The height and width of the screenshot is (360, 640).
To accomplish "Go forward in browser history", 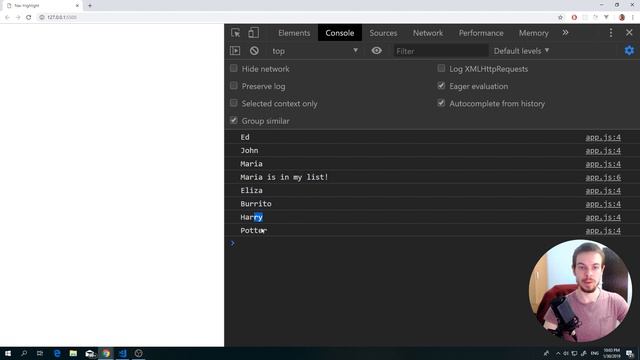I will (18, 17).
